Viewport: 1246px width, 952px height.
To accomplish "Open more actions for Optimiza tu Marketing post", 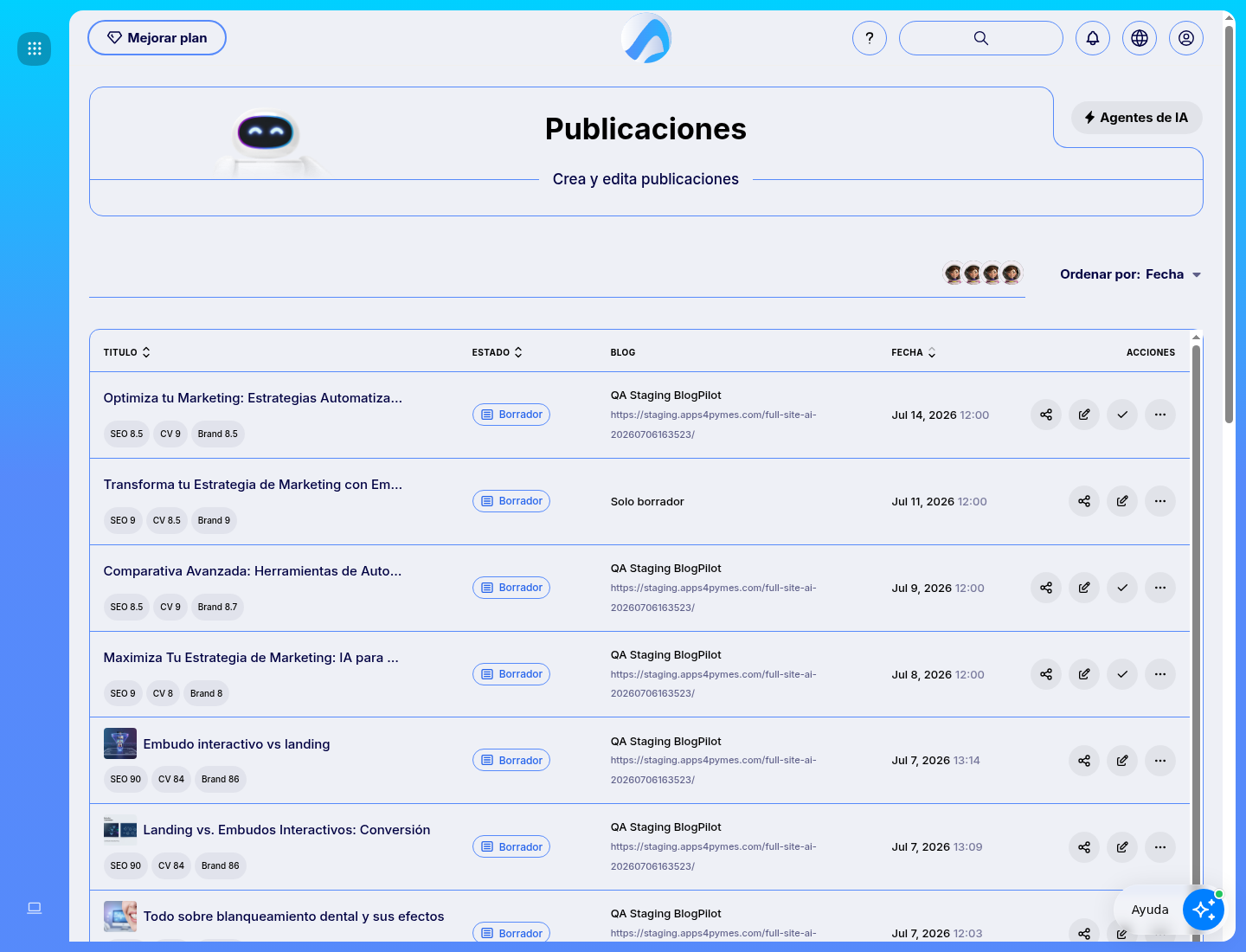I will pyautogui.click(x=1160, y=415).
